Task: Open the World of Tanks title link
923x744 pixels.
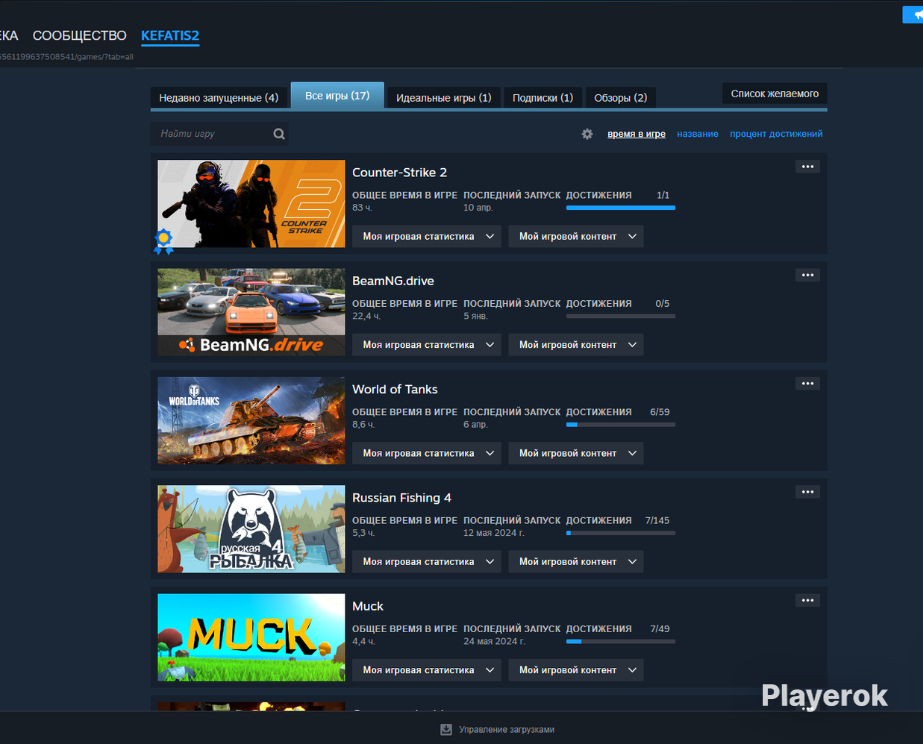Action: 394,389
